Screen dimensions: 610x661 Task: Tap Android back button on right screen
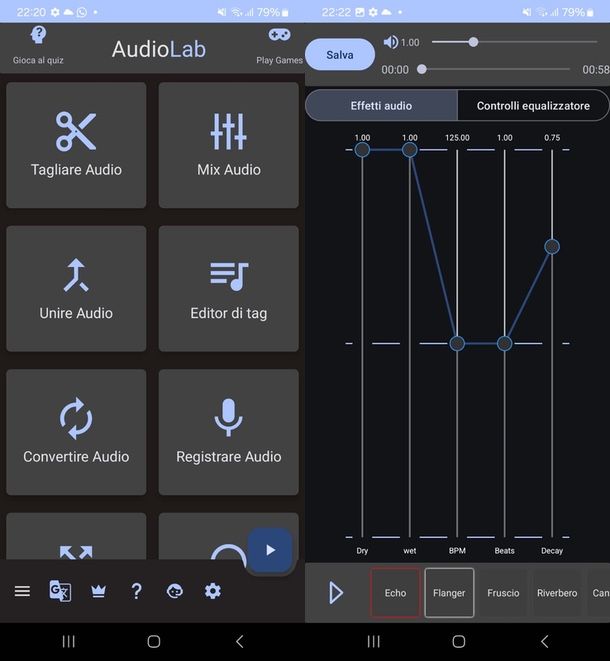click(545, 642)
